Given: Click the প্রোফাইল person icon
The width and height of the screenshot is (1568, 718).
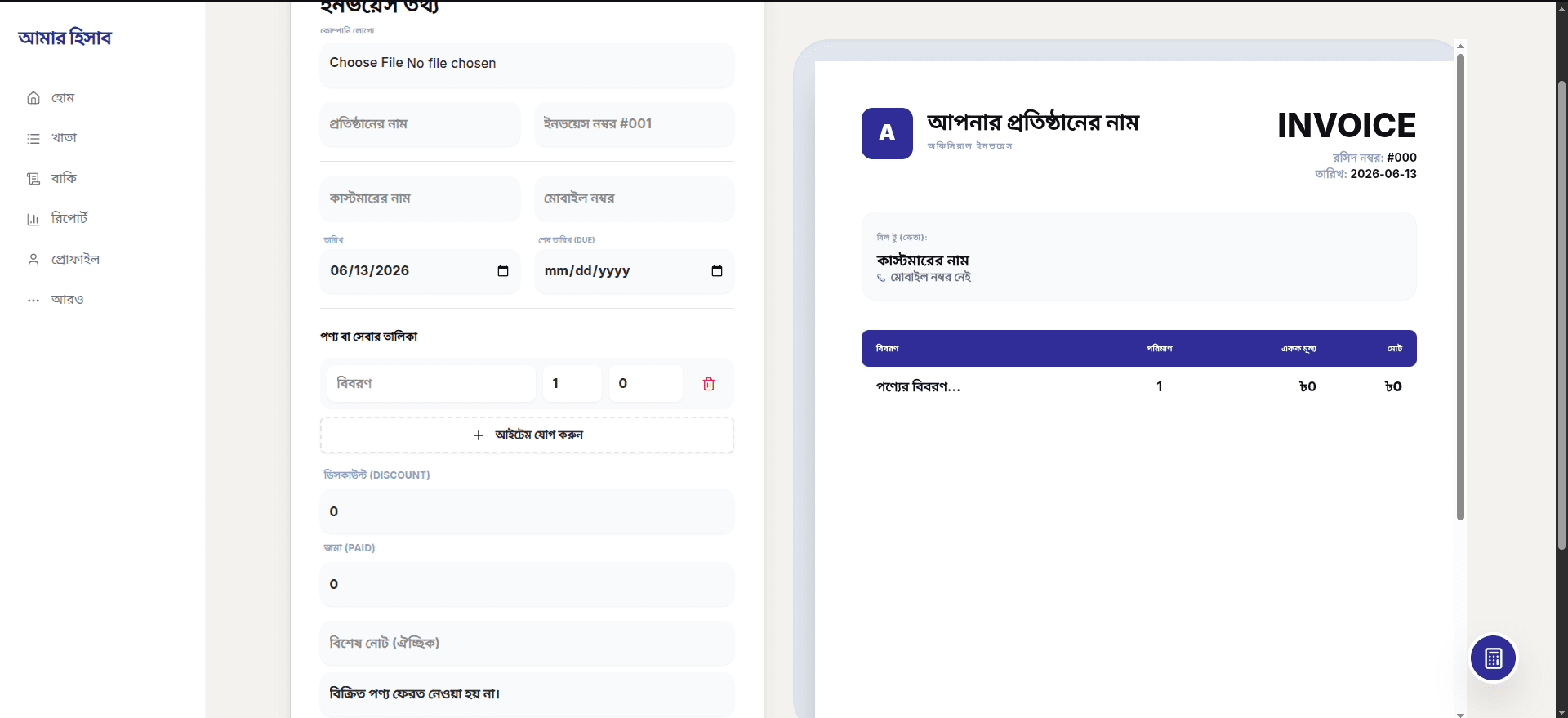Looking at the screenshot, I should point(33,259).
